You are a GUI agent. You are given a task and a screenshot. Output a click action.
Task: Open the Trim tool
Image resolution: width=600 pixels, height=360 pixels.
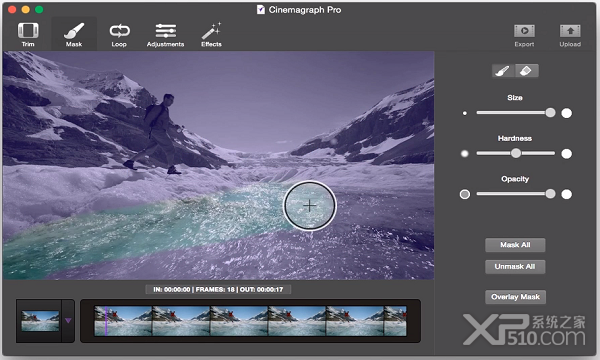[28, 34]
